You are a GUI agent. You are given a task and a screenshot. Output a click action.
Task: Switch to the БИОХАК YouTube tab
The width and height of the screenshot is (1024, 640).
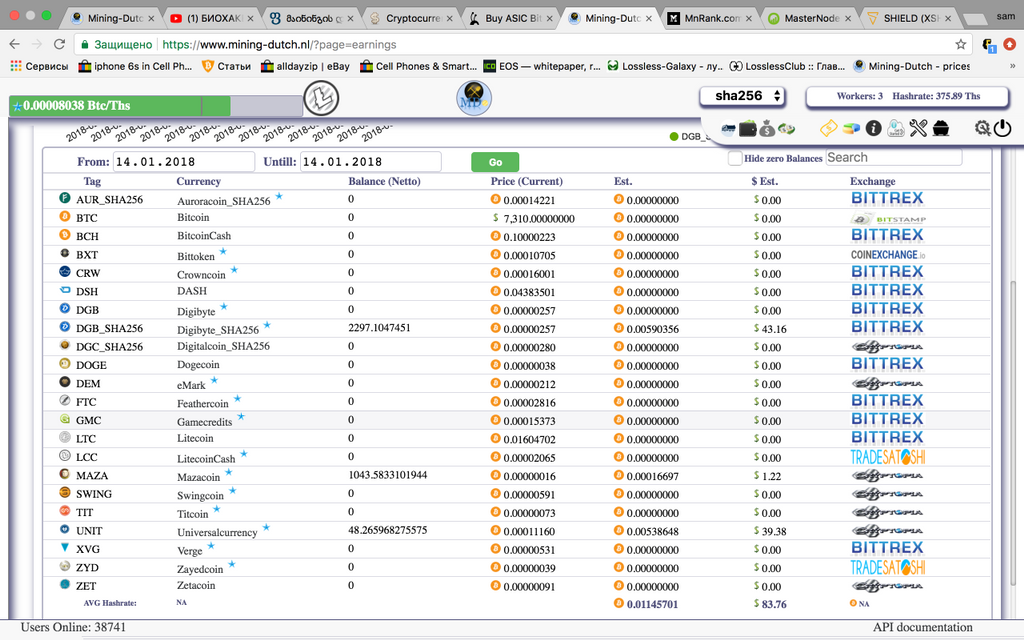coord(212,18)
